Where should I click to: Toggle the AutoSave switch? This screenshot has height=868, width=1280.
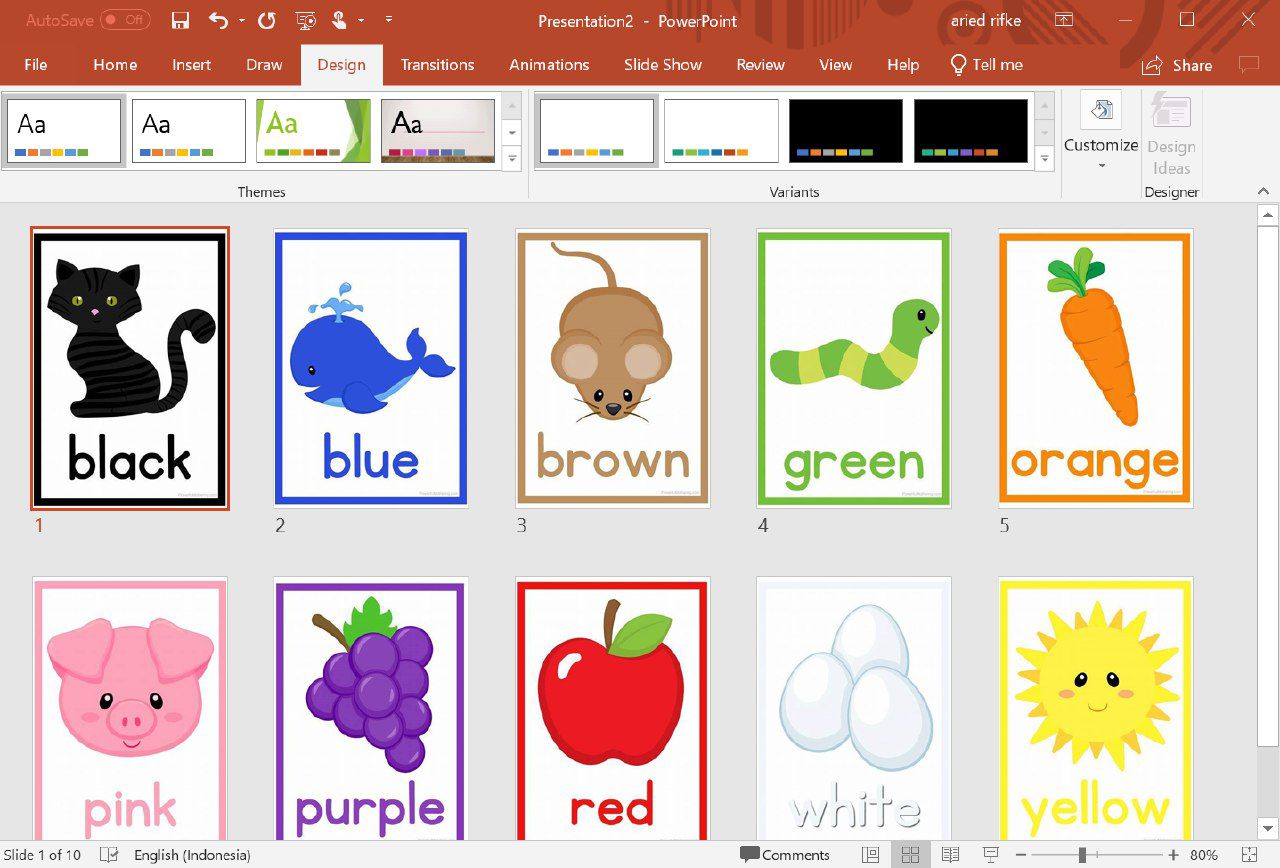[x=125, y=20]
